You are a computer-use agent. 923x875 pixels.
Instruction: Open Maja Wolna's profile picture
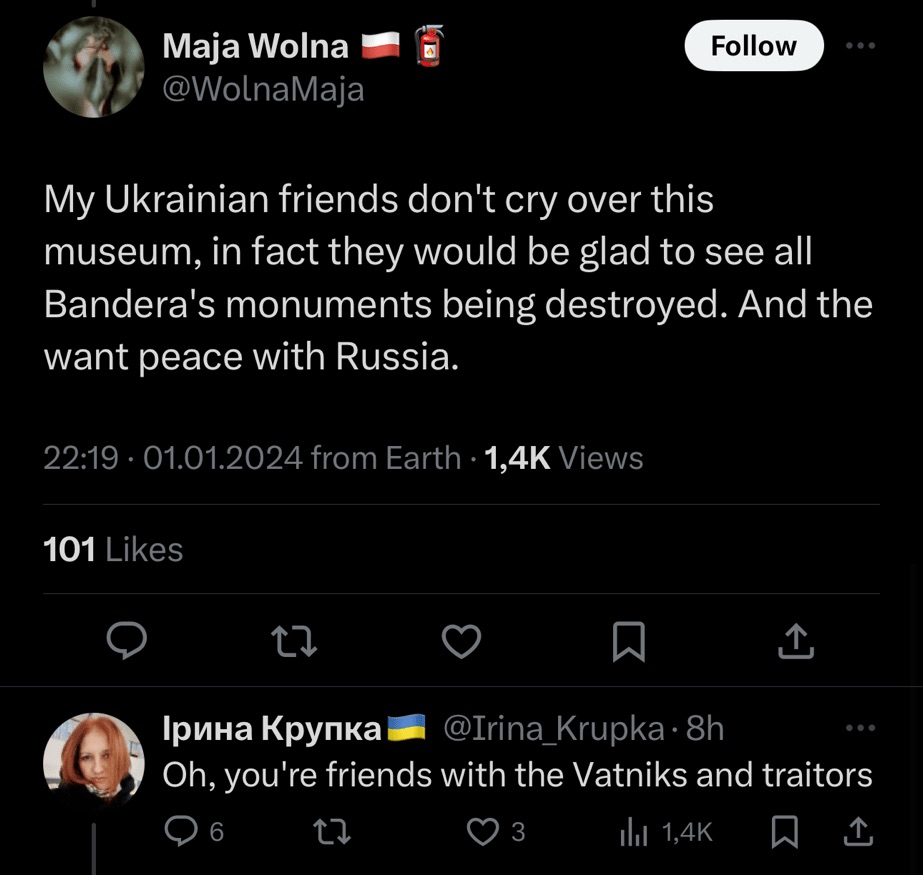[93, 67]
